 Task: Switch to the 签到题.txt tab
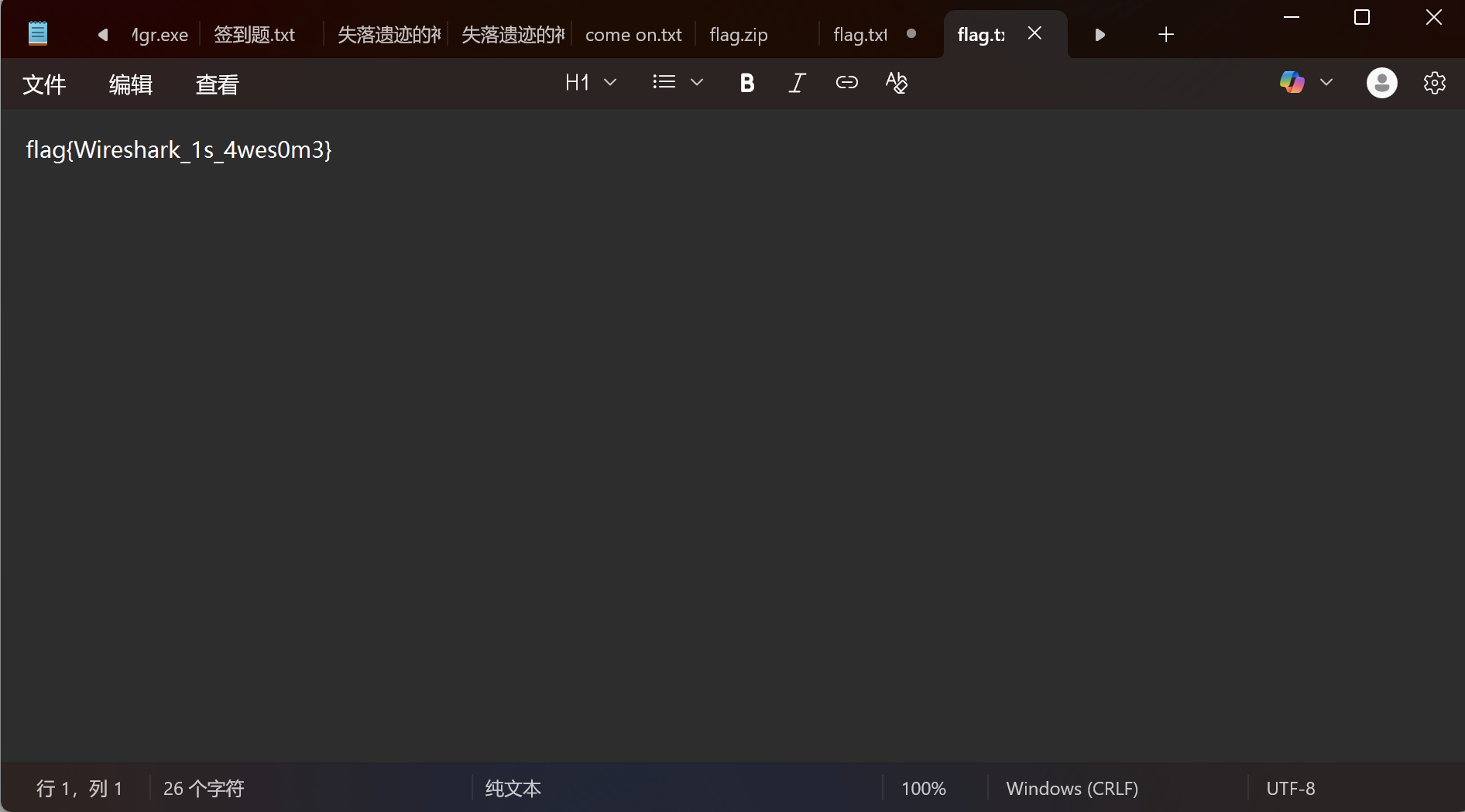tap(255, 35)
